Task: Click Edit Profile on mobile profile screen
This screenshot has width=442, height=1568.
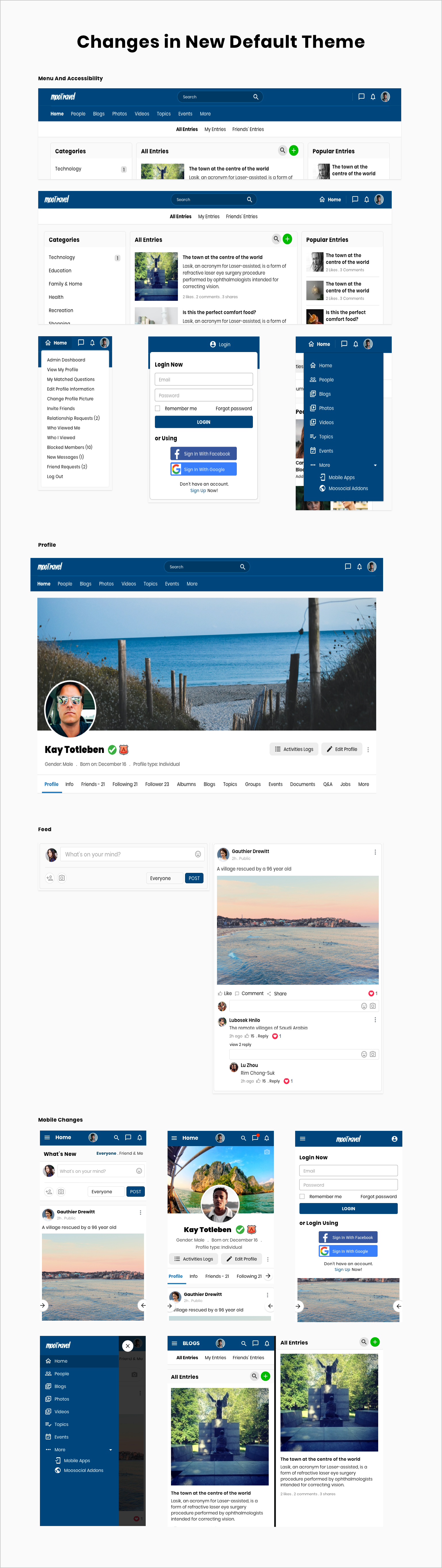Action: [x=241, y=1259]
